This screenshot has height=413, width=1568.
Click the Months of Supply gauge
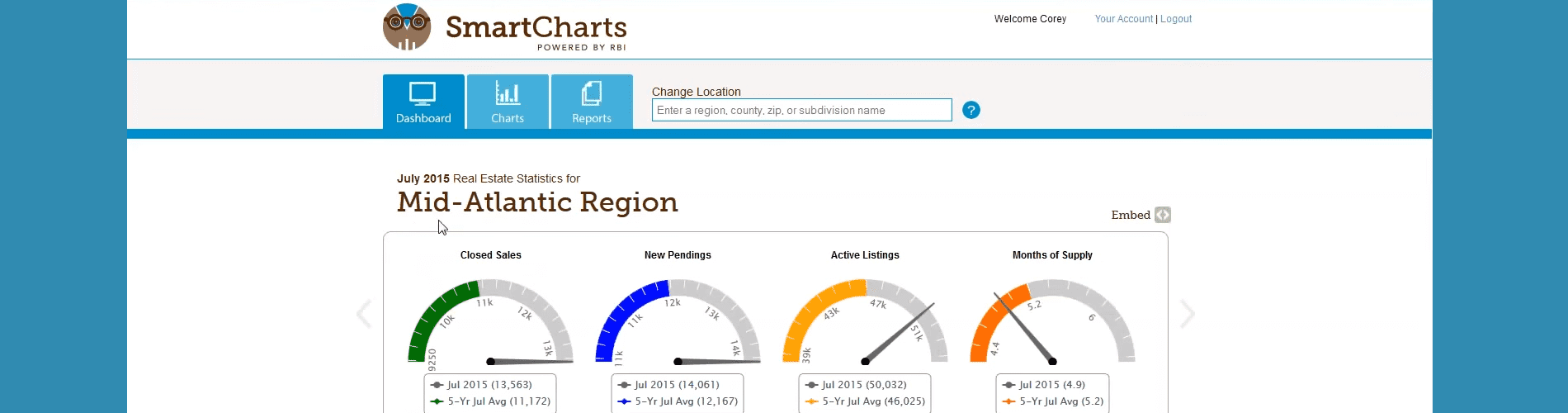coord(1052,321)
